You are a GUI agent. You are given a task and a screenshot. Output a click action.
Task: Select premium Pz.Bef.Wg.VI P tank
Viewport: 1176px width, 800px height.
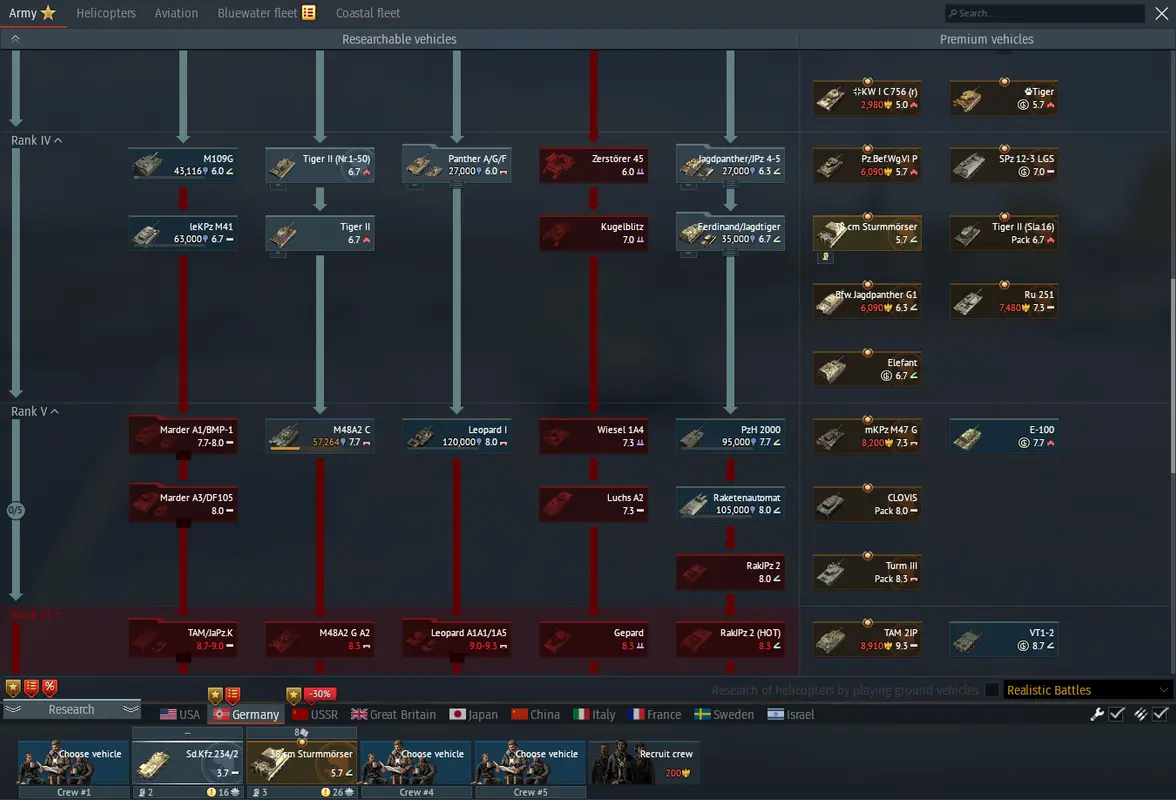(868, 165)
